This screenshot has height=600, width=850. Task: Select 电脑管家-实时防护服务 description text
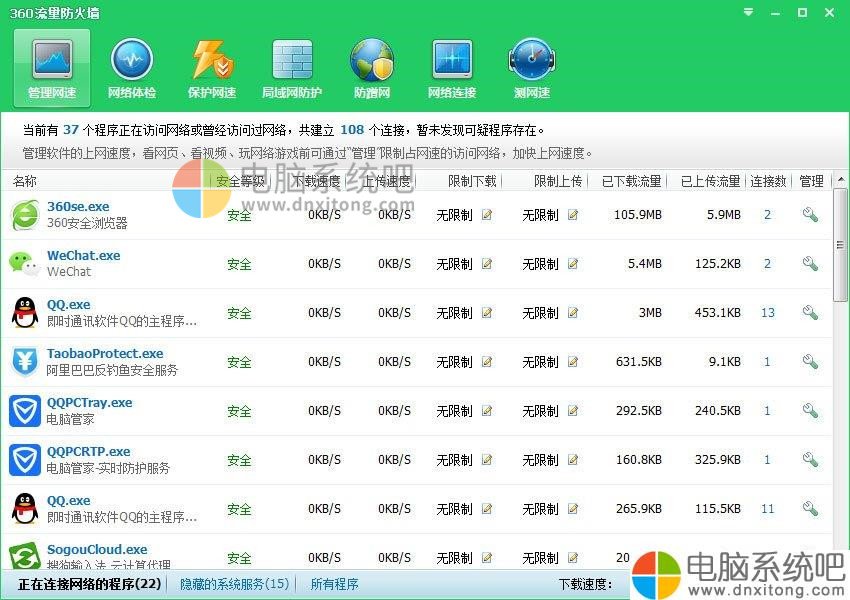(x=108, y=468)
